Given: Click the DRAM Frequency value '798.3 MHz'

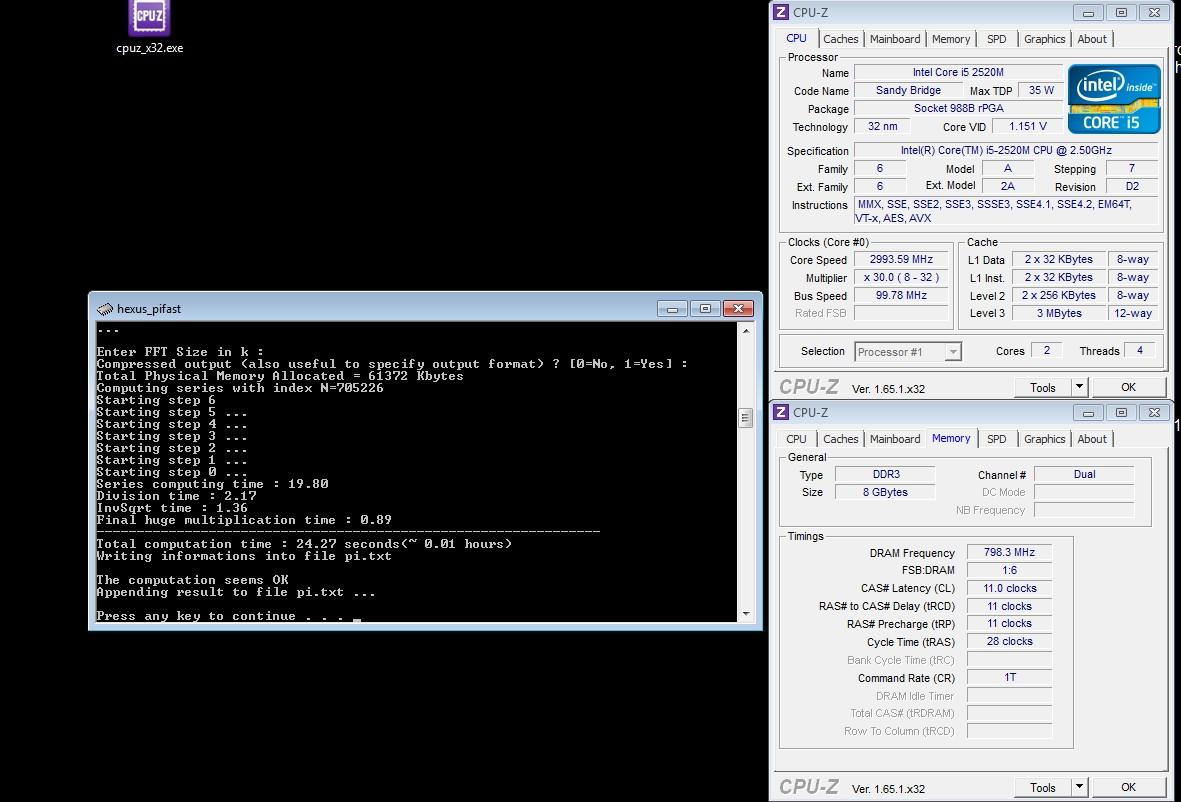Looking at the screenshot, I should point(1009,552).
